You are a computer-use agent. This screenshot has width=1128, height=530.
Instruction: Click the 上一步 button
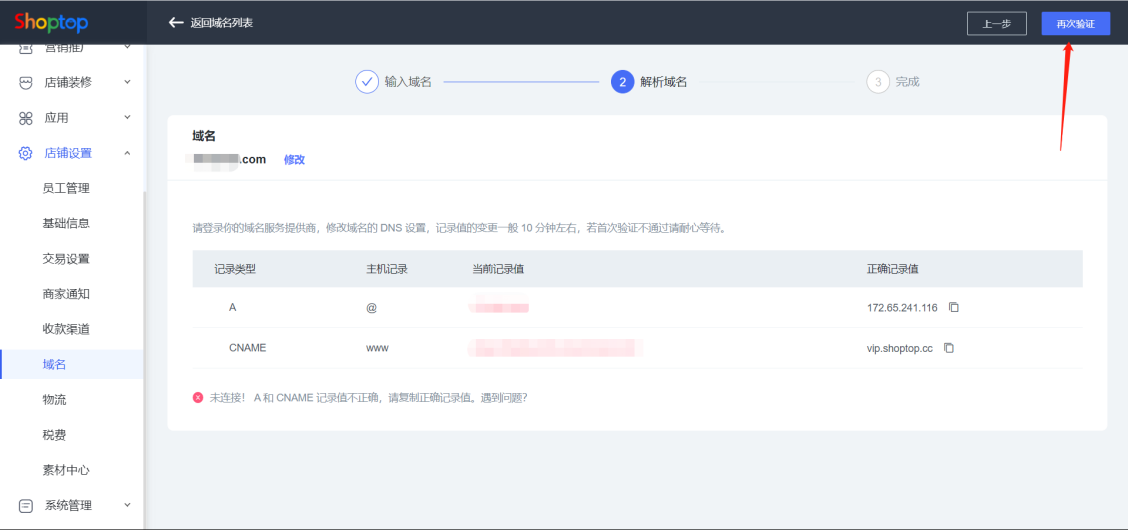tap(996, 23)
